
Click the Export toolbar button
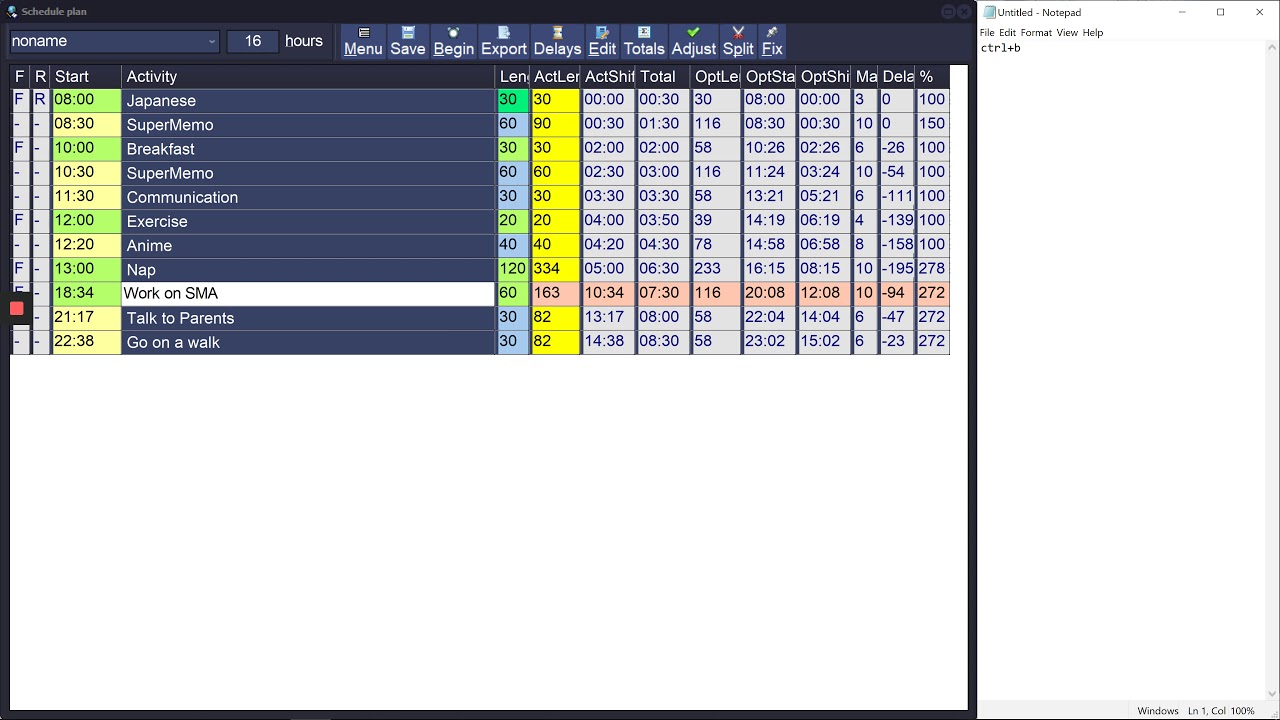point(504,41)
